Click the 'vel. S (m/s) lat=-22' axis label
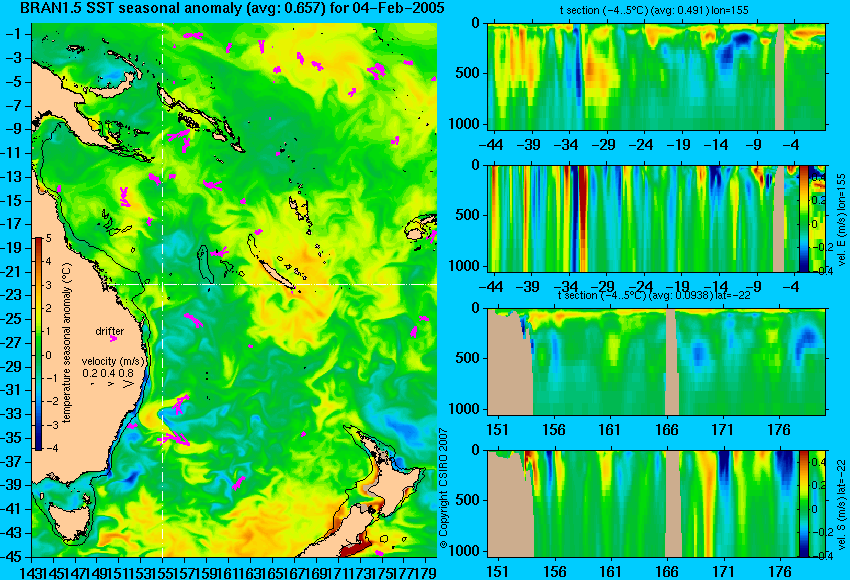Viewport: 850px width, 580px height. tap(842, 505)
